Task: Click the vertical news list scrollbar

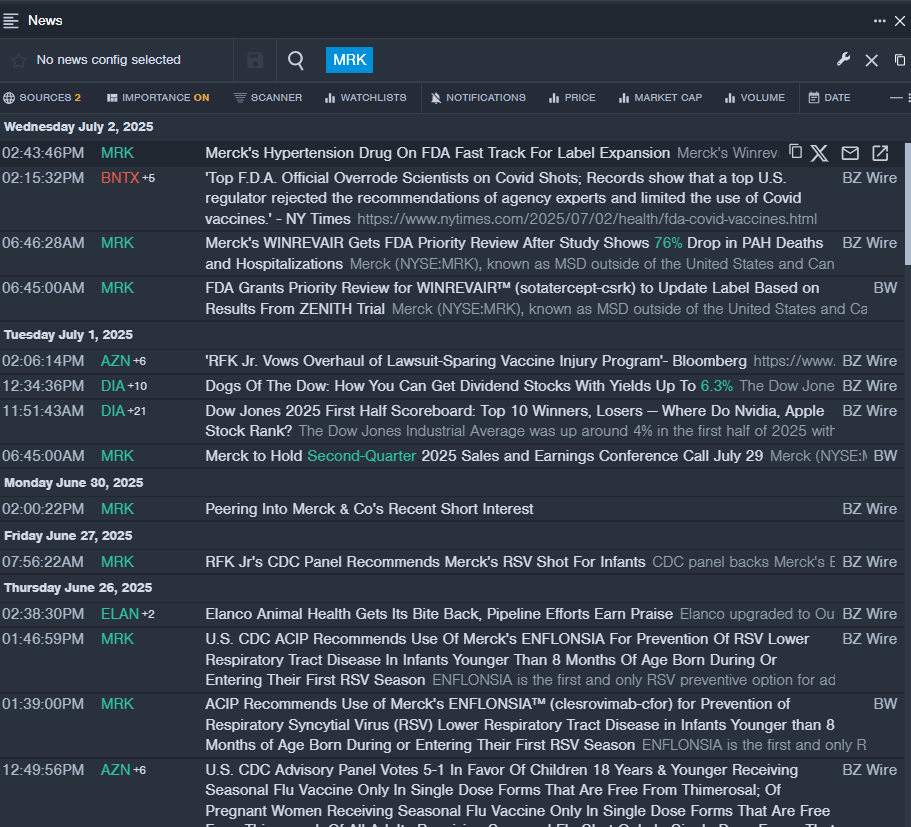Action: click(x=908, y=203)
